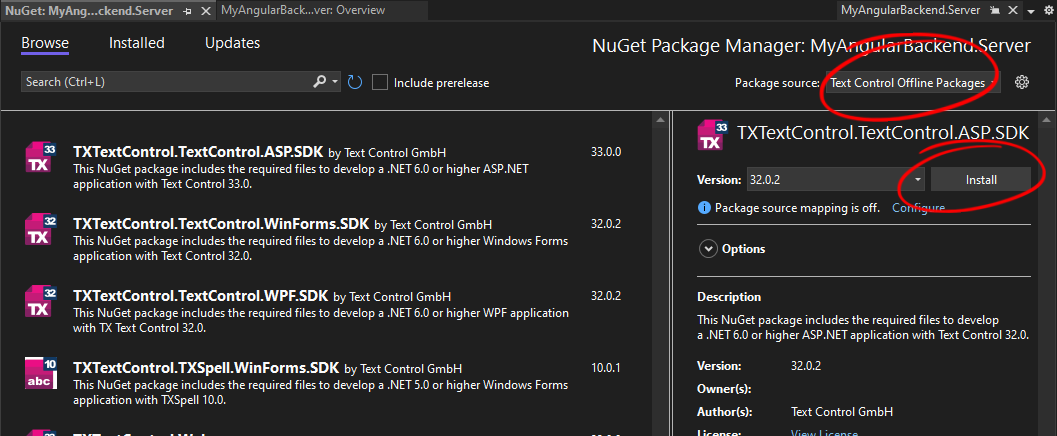This screenshot has height=436, width=1057.
Task: Focus the Search (Ctrl+L) box
Action: point(167,82)
